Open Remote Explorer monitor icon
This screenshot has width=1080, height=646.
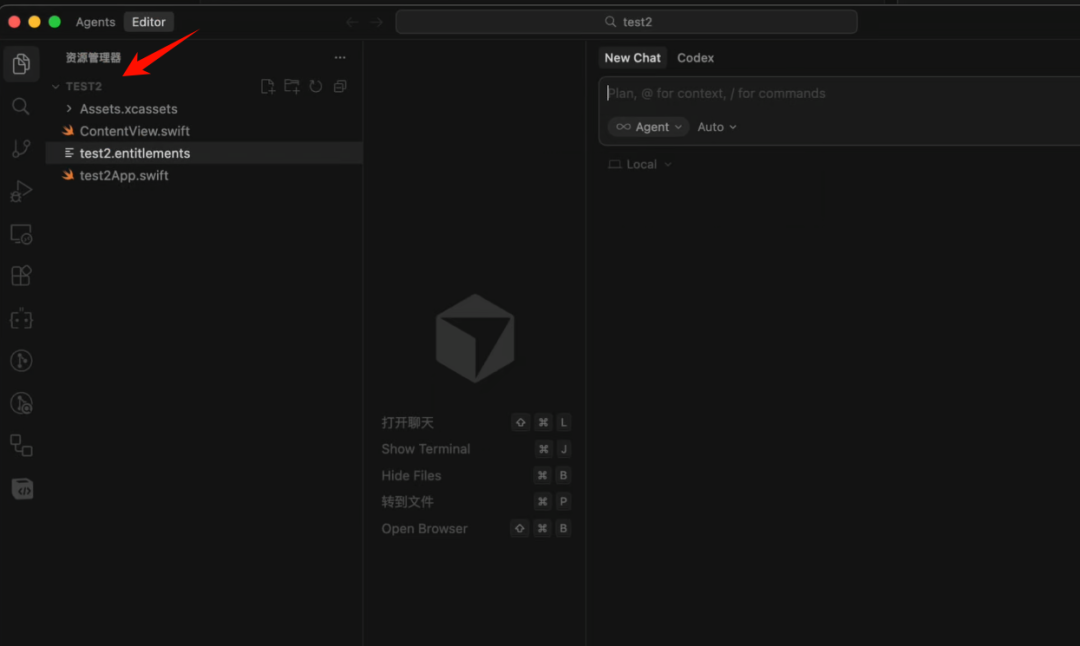click(x=21, y=234)
